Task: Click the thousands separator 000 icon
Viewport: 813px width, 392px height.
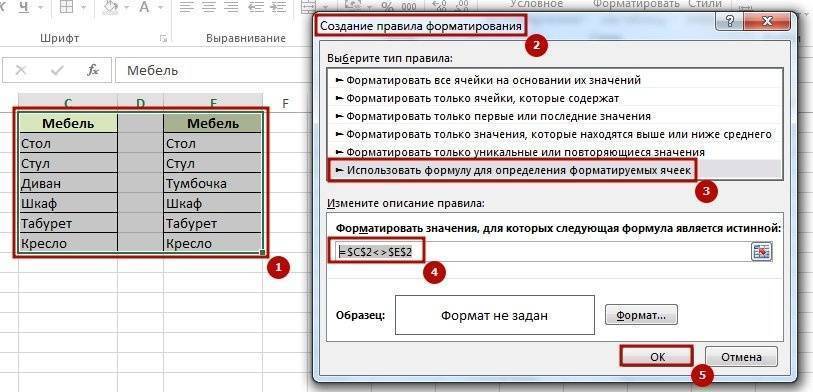Action: [x=409, y=6]
